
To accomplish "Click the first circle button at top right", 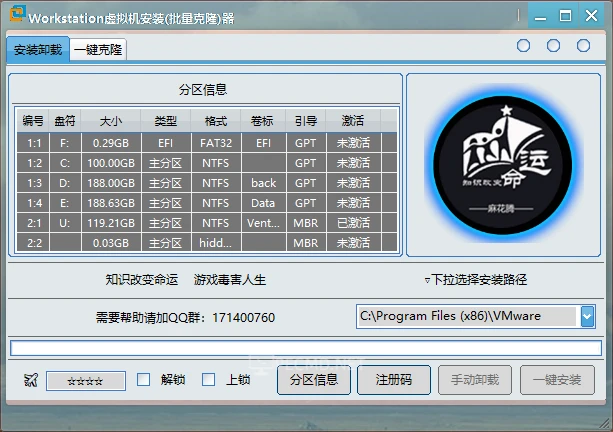I will tap(523, 46).
